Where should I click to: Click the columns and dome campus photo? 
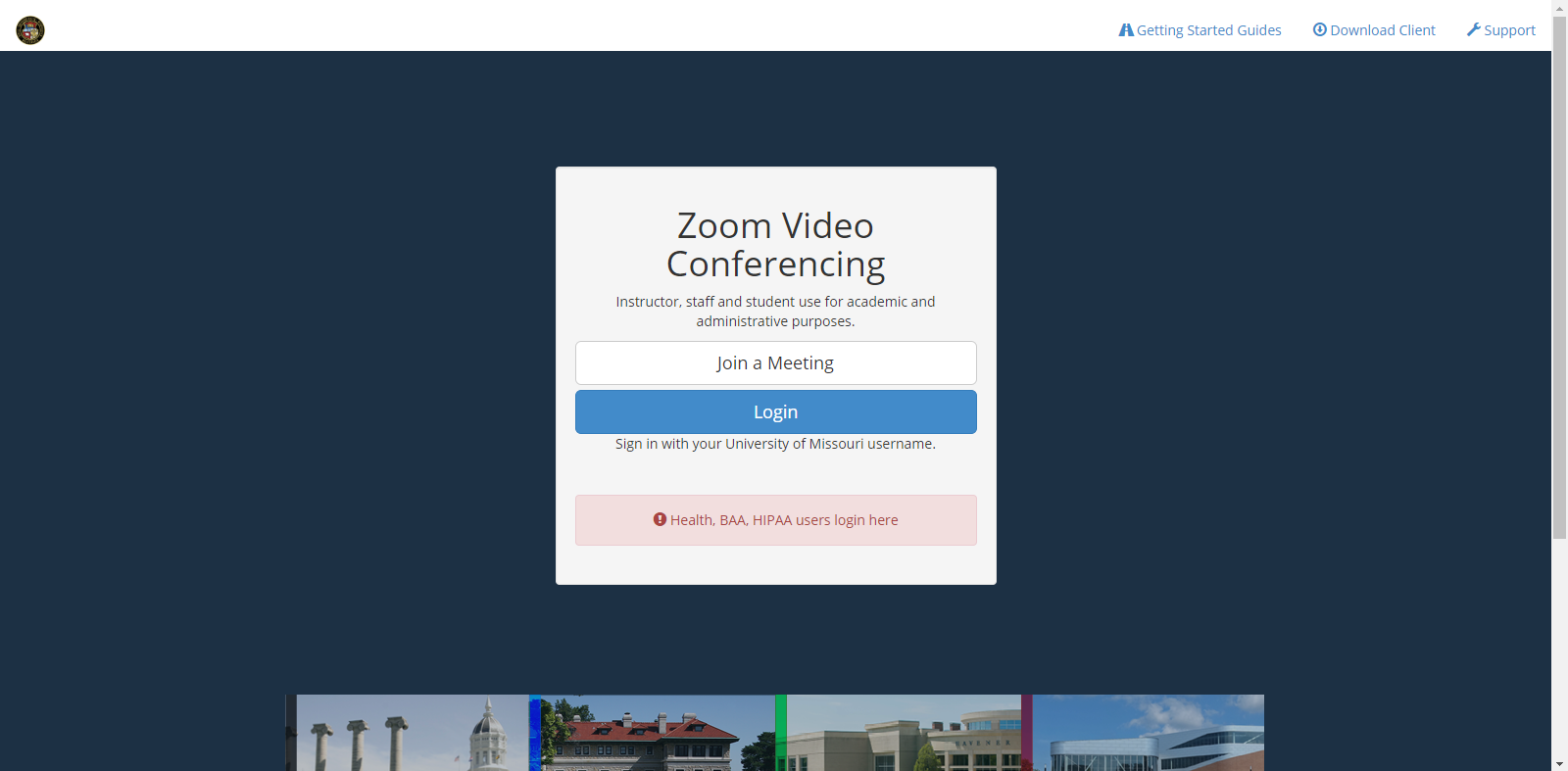pyautogui.click(x=413, y=733)
